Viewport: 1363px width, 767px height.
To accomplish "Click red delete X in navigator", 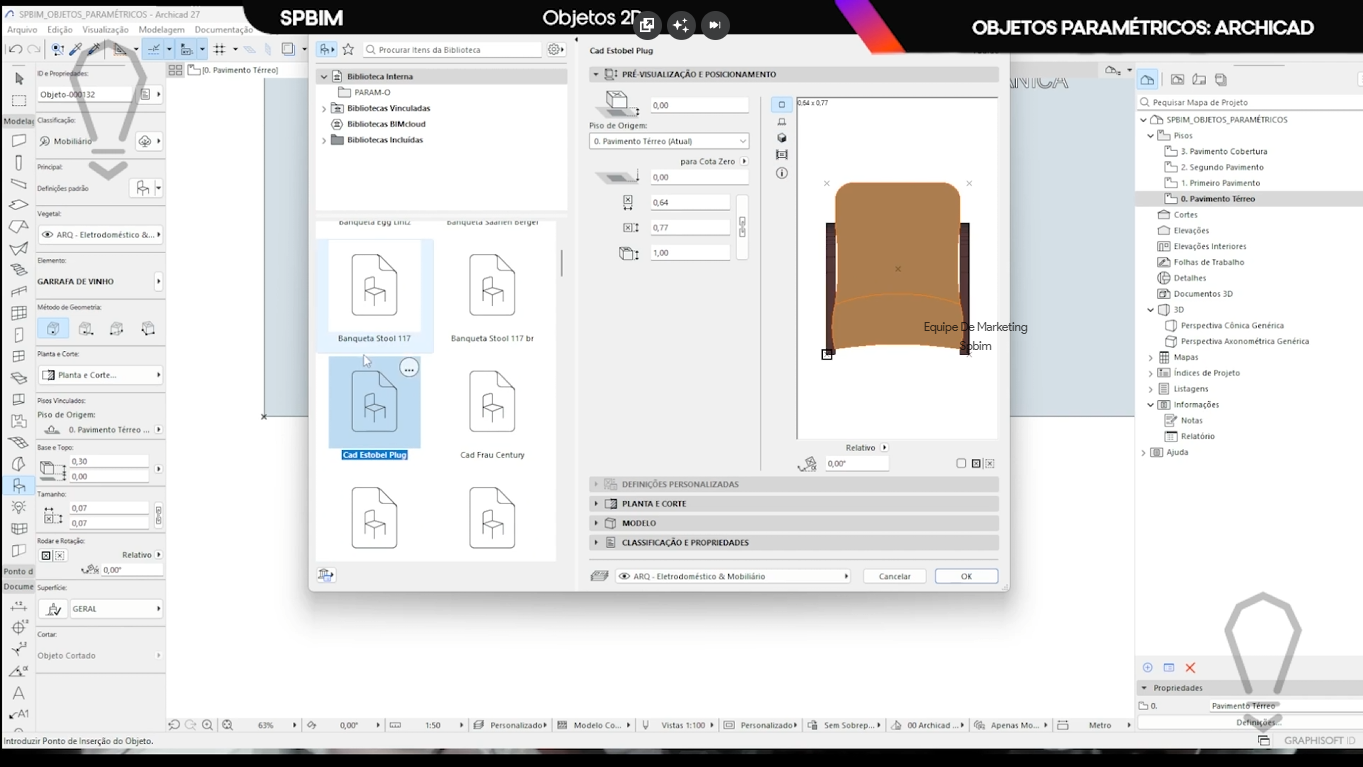I will pyautogui.click(x=1190, y=668).
